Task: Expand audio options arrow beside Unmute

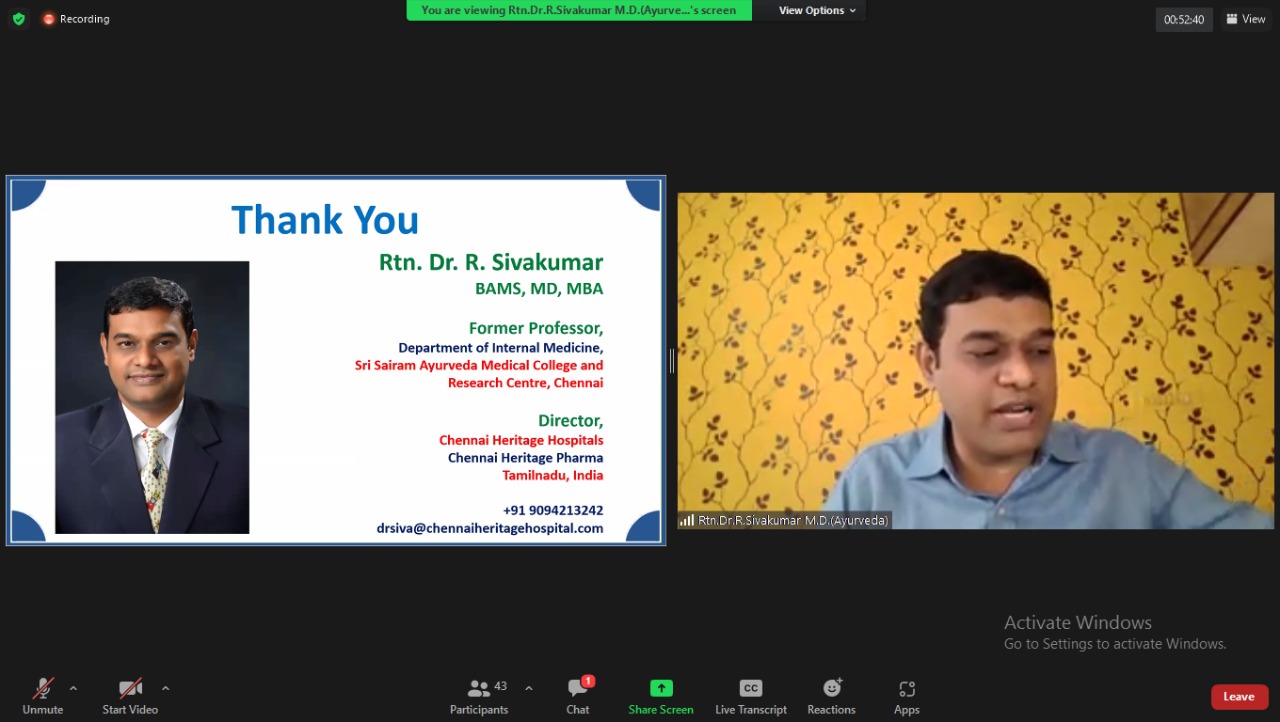Action: [73, 688]
